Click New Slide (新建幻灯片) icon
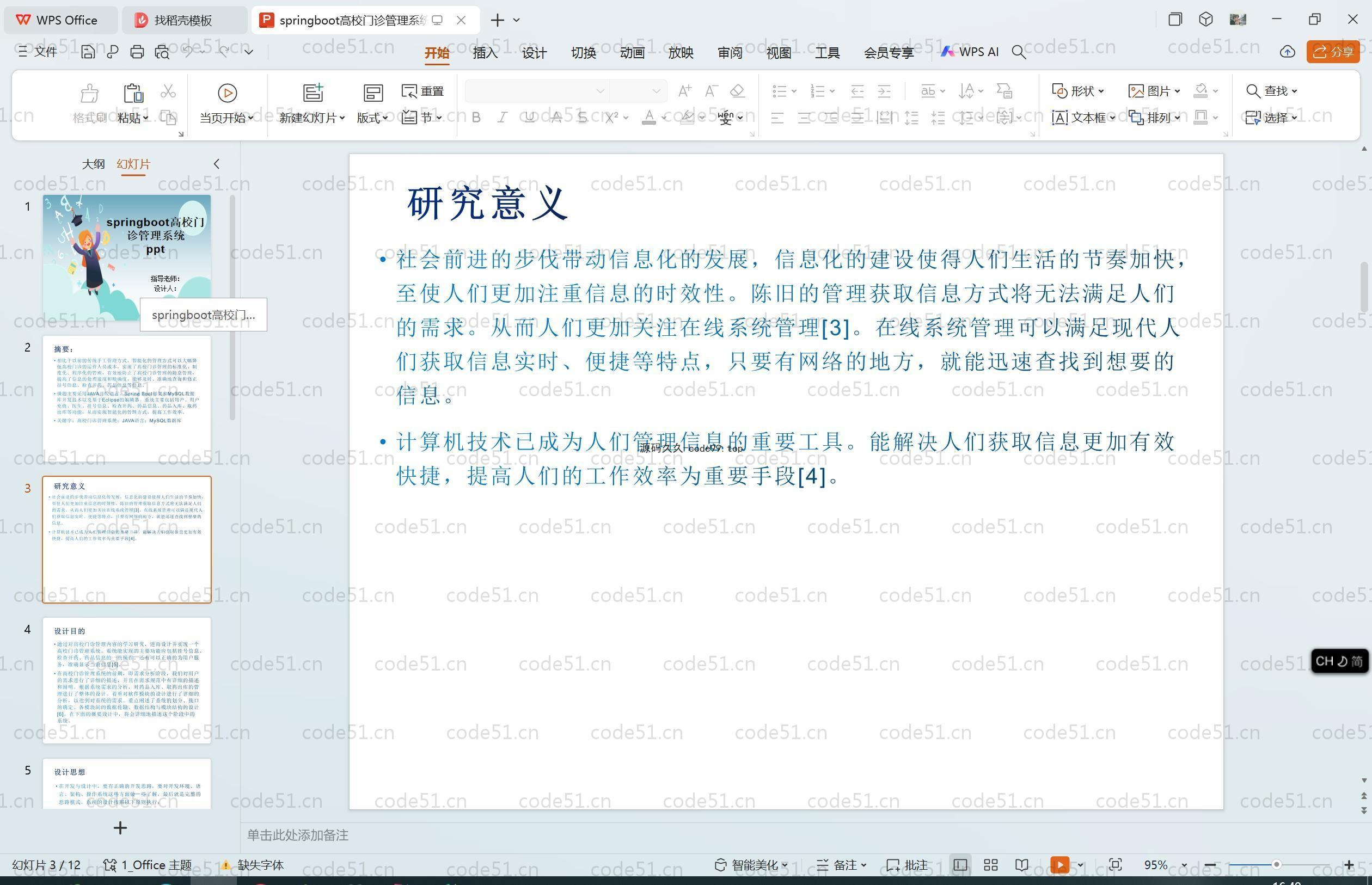This screenshot has width=1372, height=885. [x=313, y=92]
